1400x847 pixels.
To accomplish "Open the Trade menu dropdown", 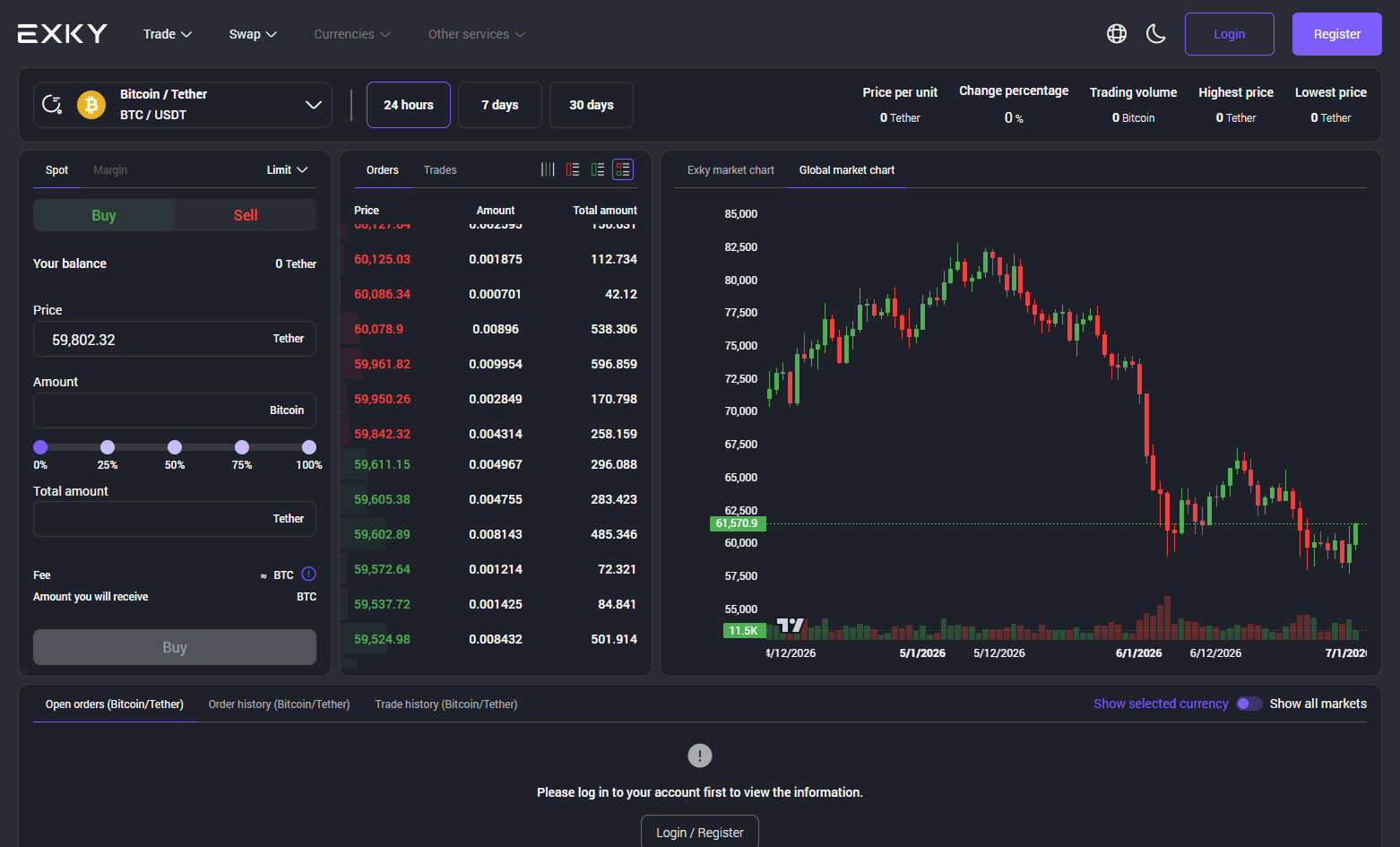I will [168, 34].
